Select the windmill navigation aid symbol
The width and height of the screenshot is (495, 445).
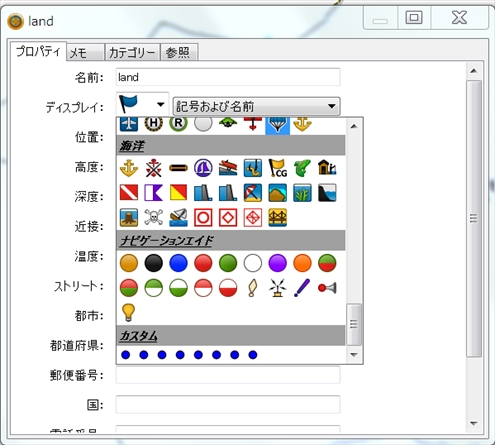pyautogui.click(x=277, y=288)
